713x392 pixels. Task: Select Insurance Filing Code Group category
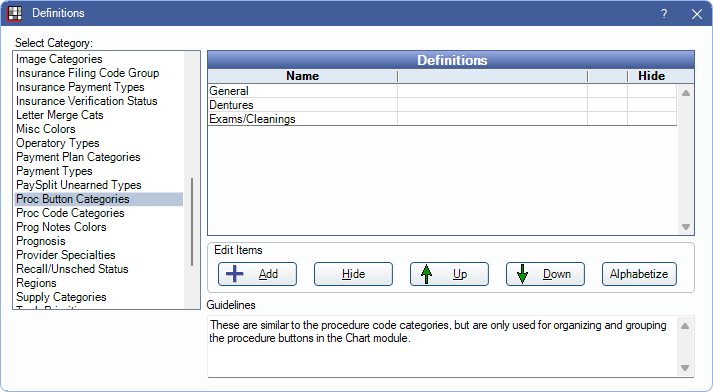99,73
